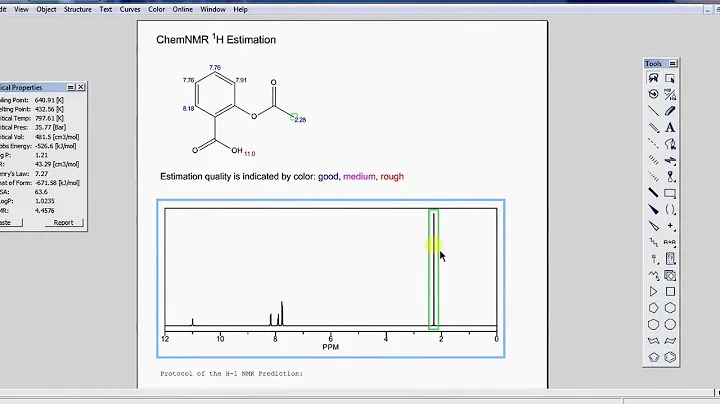
Task: Click the Paste button in properties panel
Action: click(x=9, y=223)
